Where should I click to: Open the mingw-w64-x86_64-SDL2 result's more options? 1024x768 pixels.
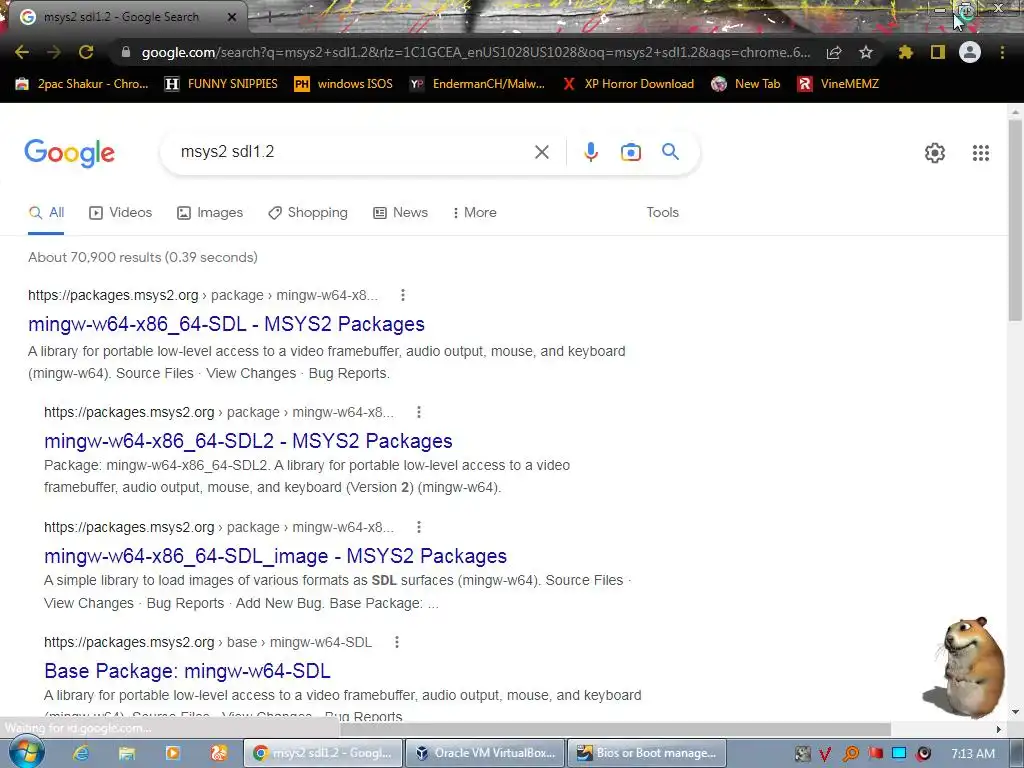419,412
